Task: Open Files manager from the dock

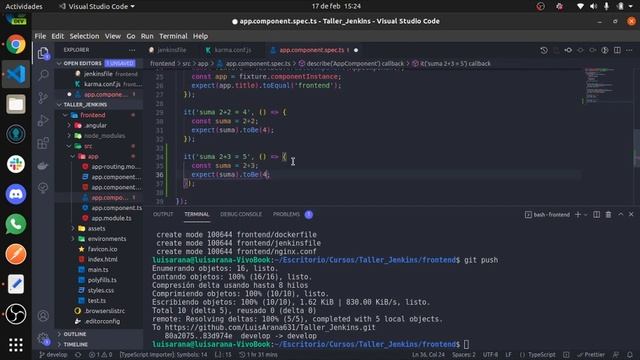Action: (x=16, y=104)
